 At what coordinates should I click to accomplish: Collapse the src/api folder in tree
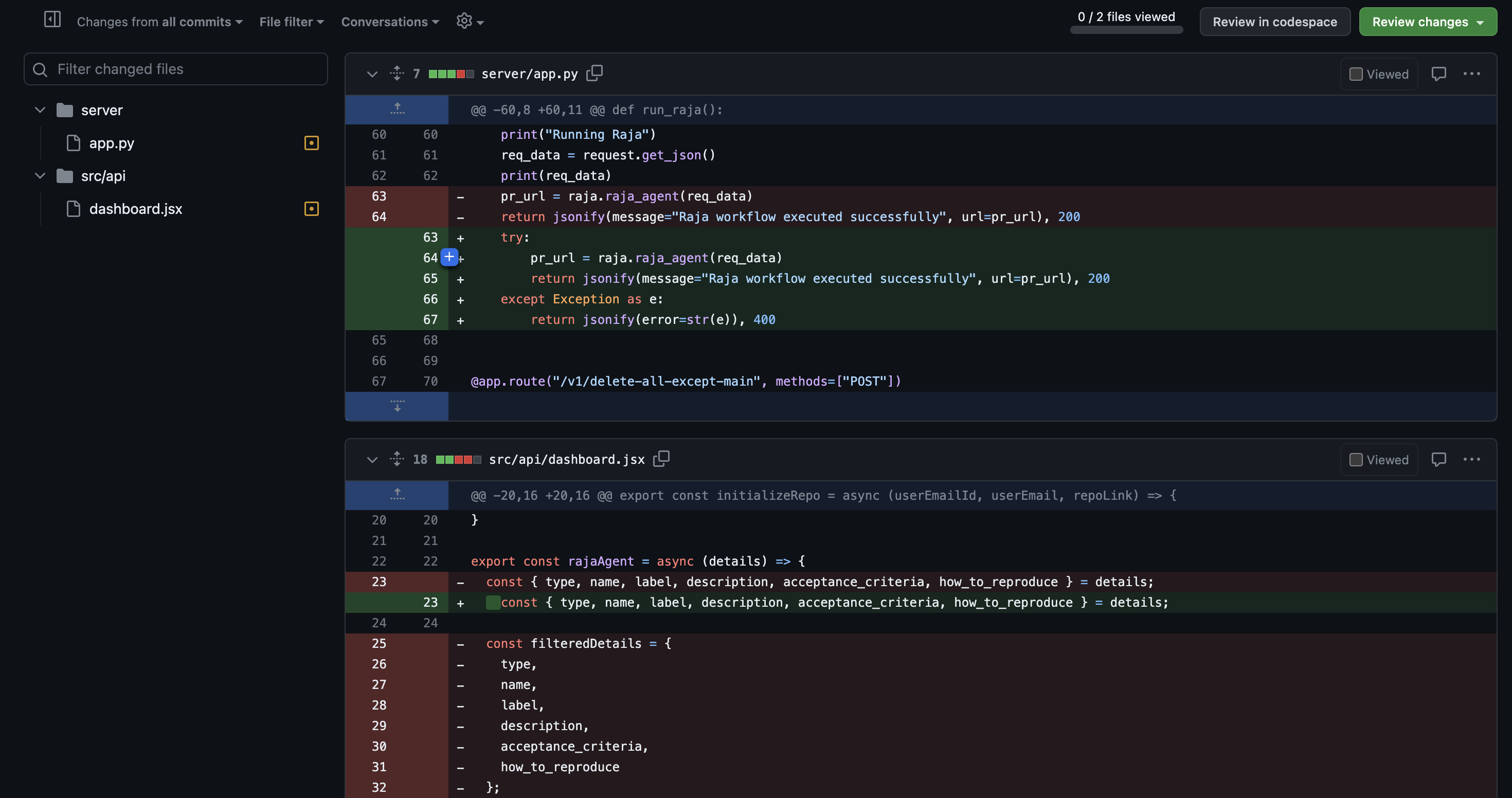(x=40, y=175)
